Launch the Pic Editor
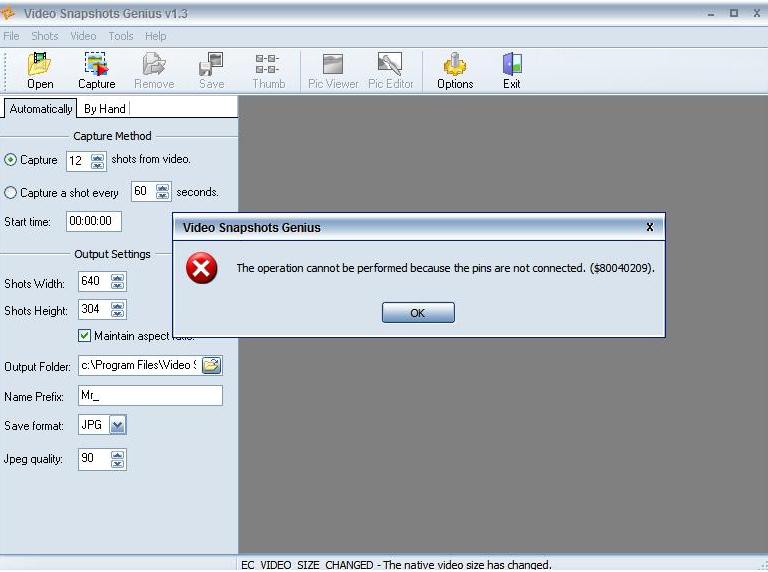768x572 pixels. point(390,71)
